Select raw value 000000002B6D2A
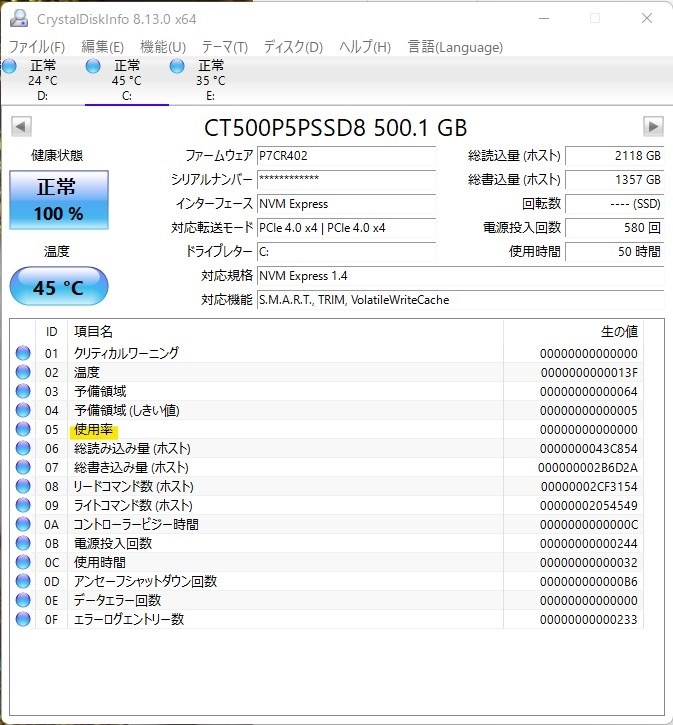The image size is (673, 725). 588,467
